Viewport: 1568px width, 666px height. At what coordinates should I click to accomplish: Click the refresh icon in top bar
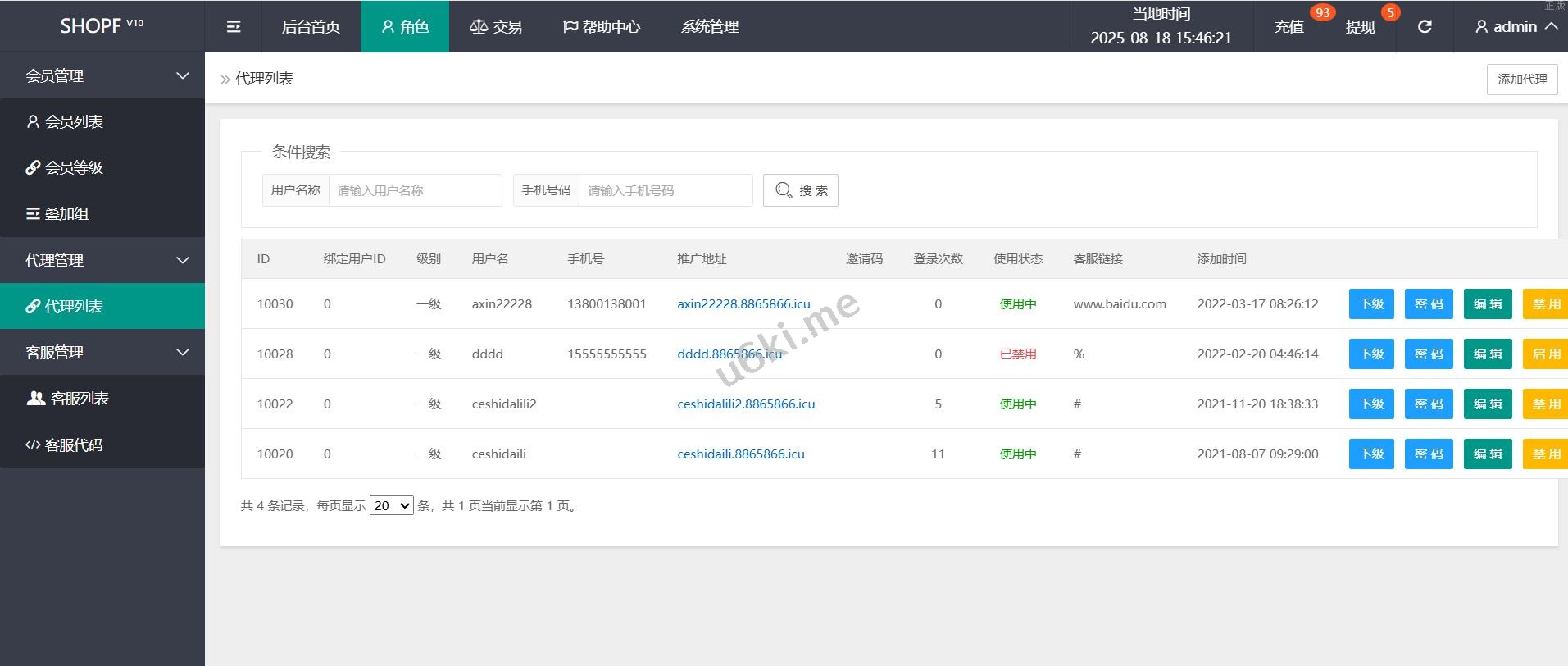click(x=1425, y=27)
